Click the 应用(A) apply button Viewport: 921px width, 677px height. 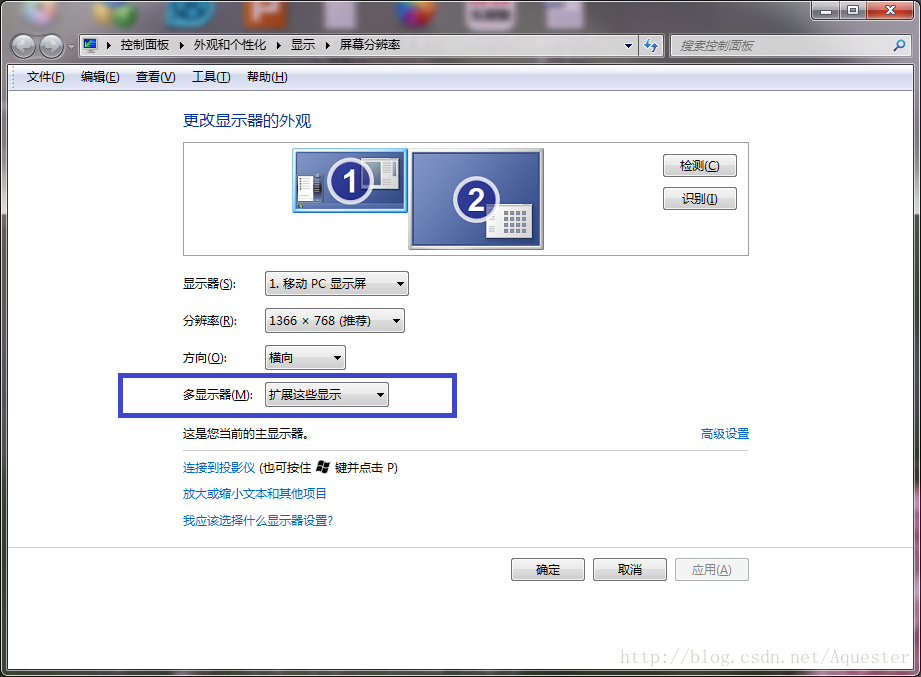pos(711,570)
